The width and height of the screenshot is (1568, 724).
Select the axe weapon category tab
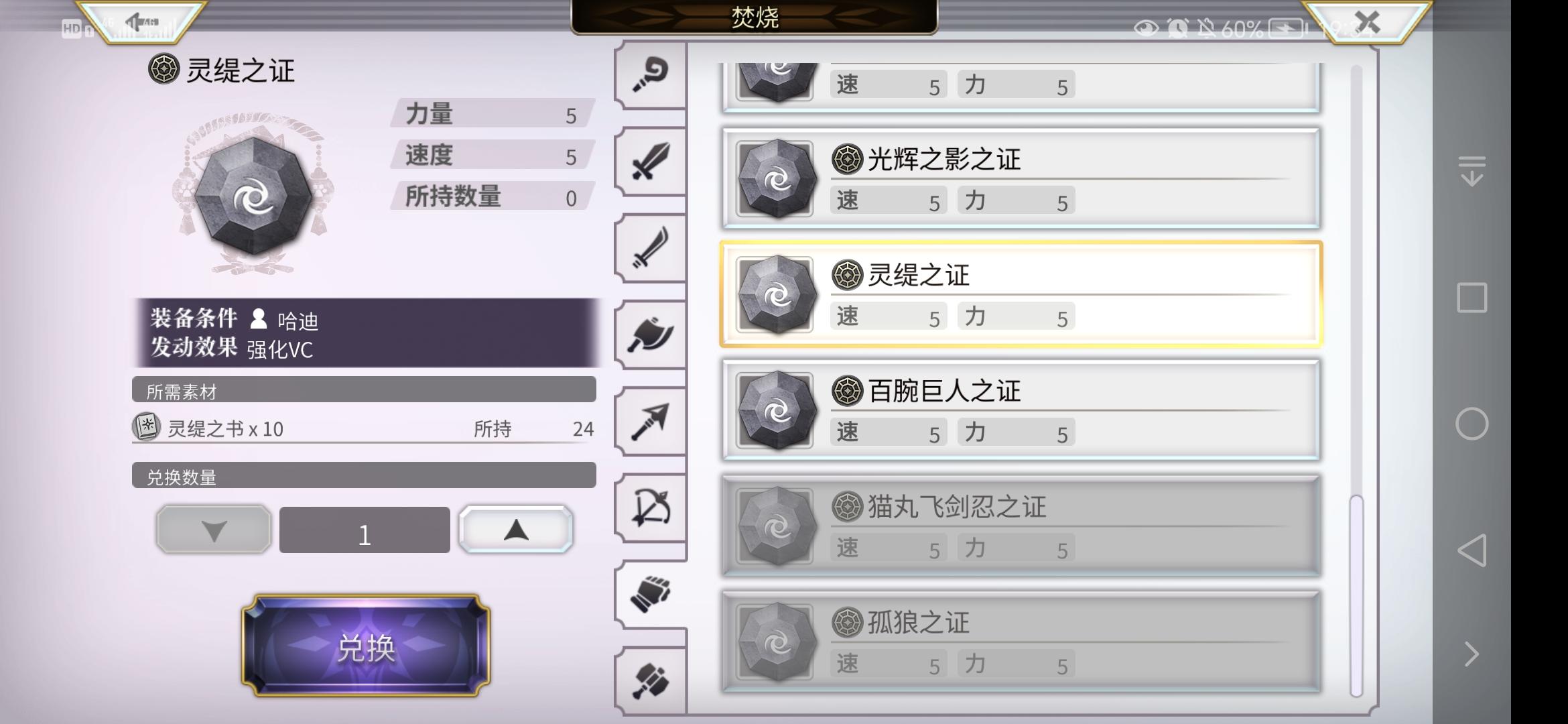pos(650,335)
